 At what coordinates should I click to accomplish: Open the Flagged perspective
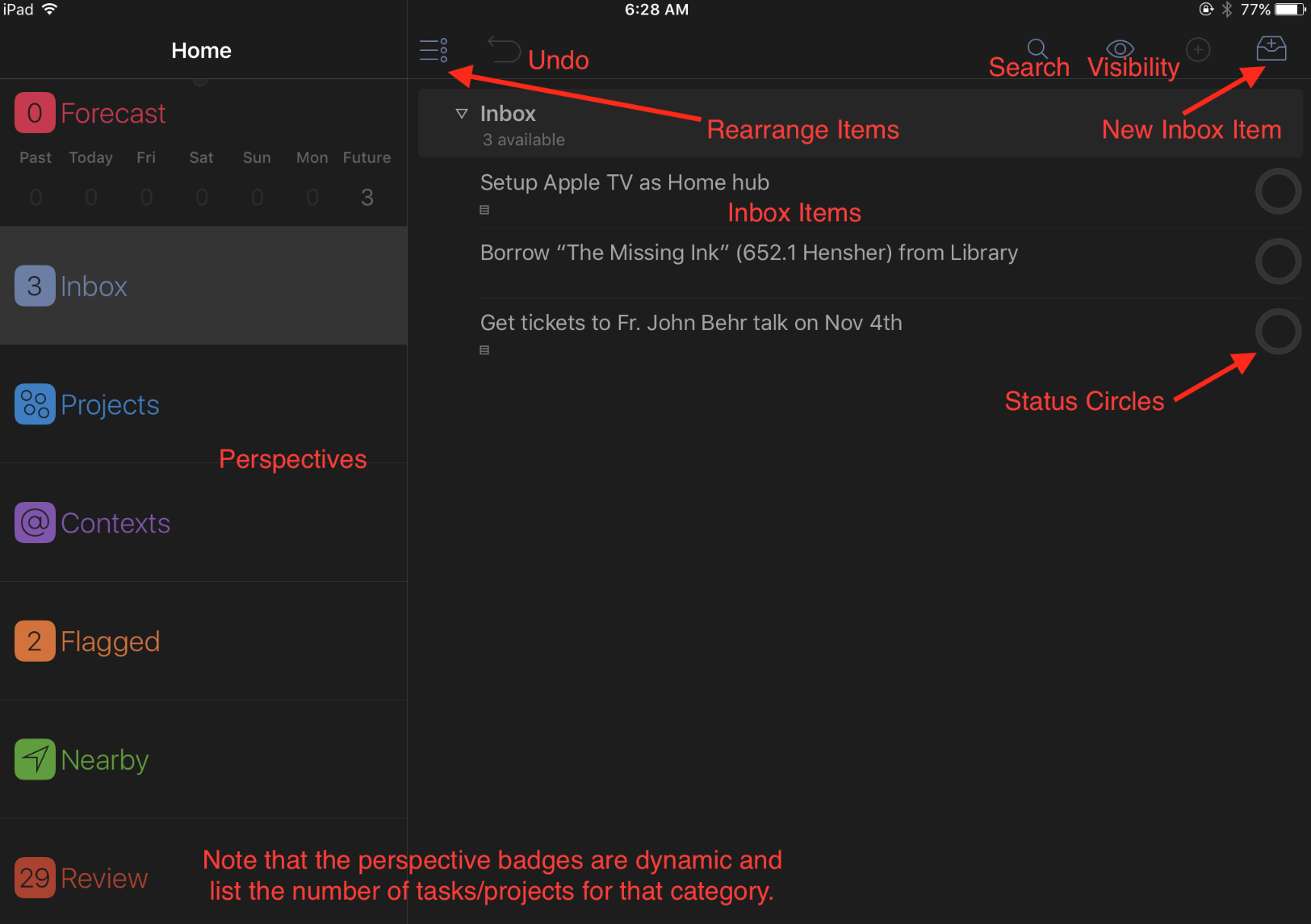click(x=203, y=641)
